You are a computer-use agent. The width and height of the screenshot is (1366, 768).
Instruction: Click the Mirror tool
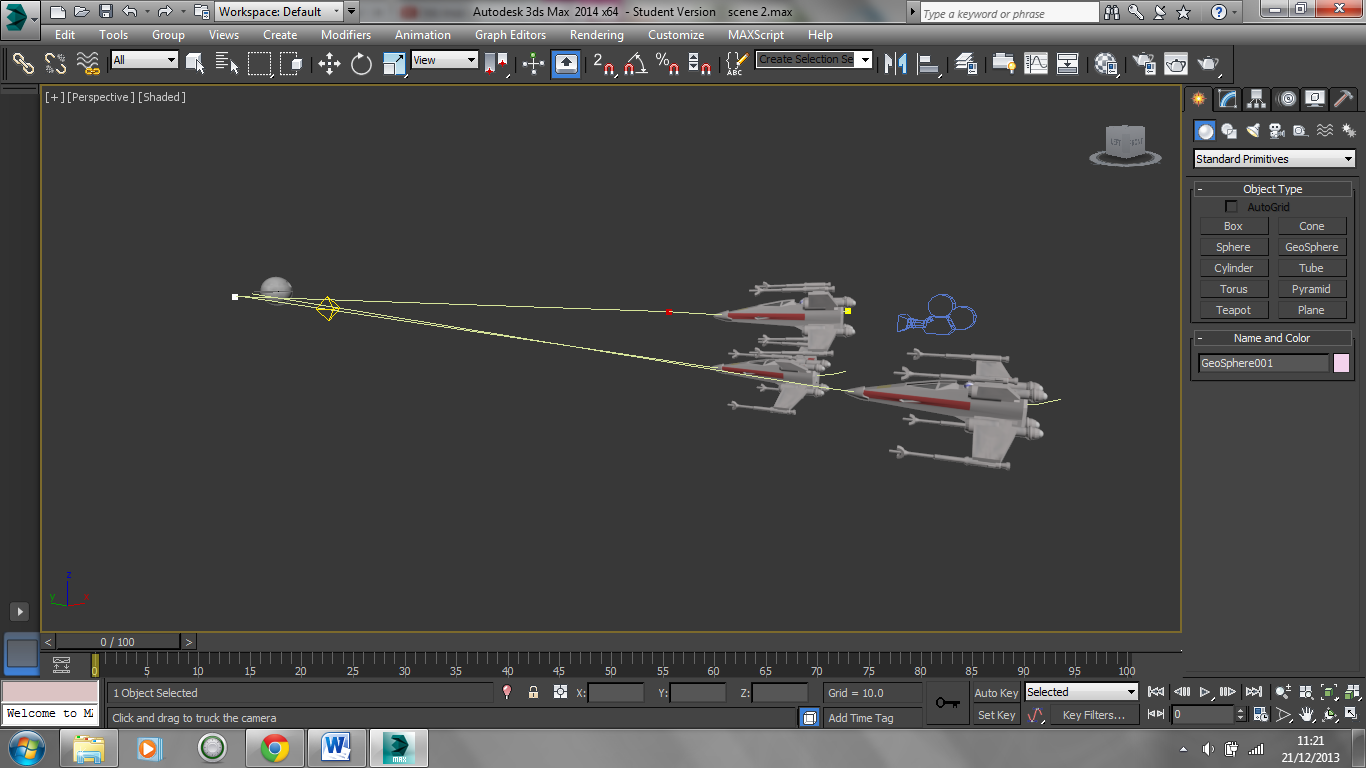tap(896, 63)
